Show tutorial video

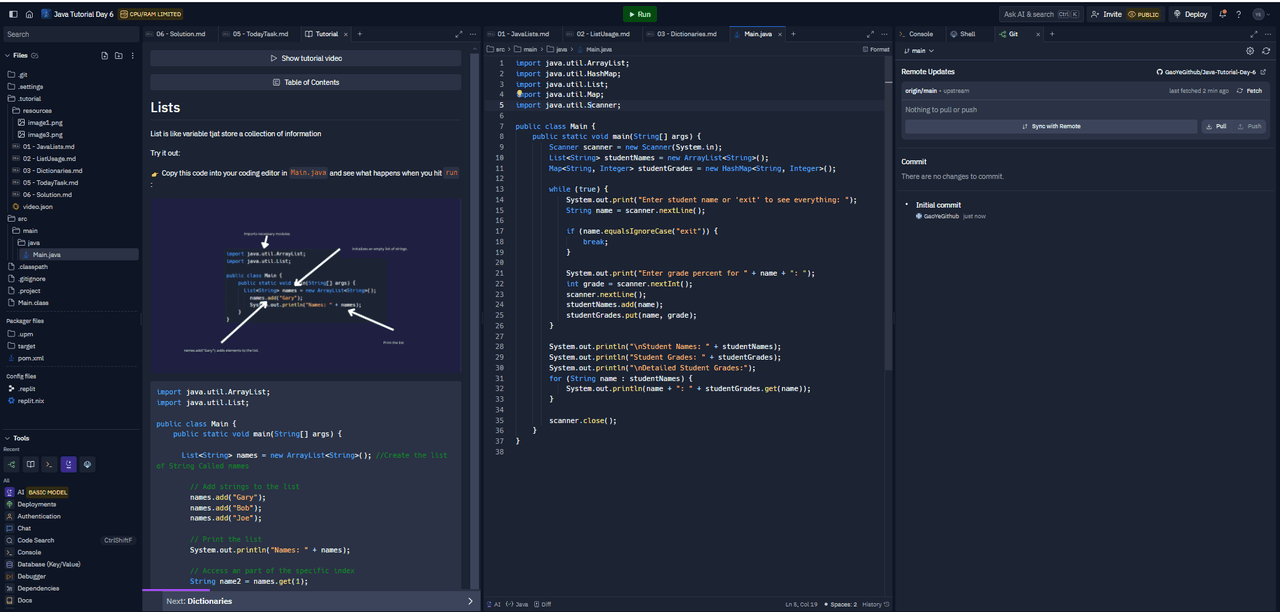[306, 58]
